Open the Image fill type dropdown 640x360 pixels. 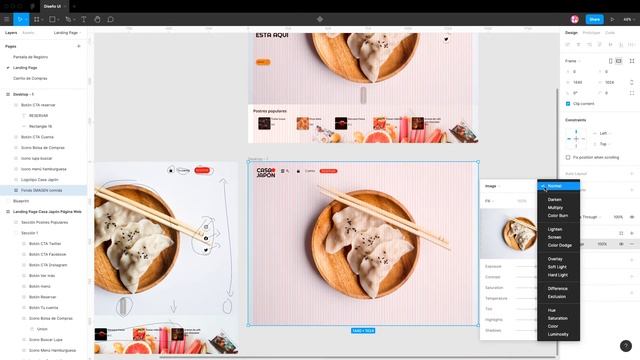(493, 186)
